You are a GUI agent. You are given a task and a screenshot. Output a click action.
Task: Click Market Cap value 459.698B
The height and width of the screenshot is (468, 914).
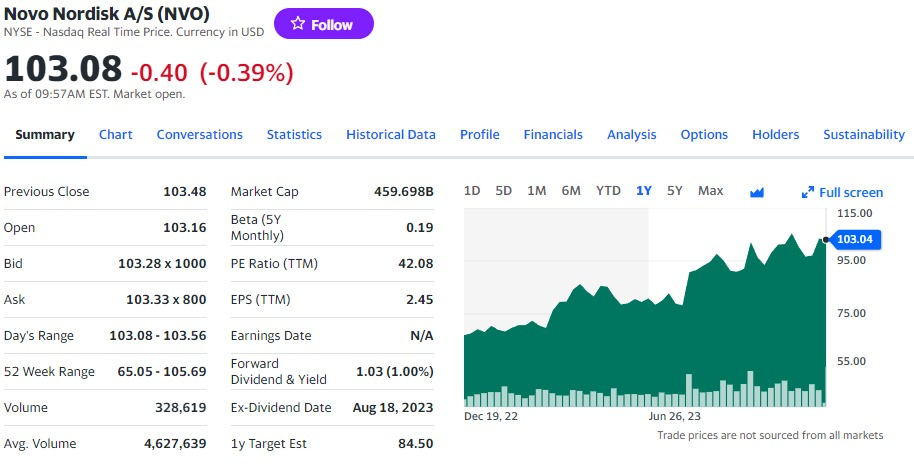(403, 192)
